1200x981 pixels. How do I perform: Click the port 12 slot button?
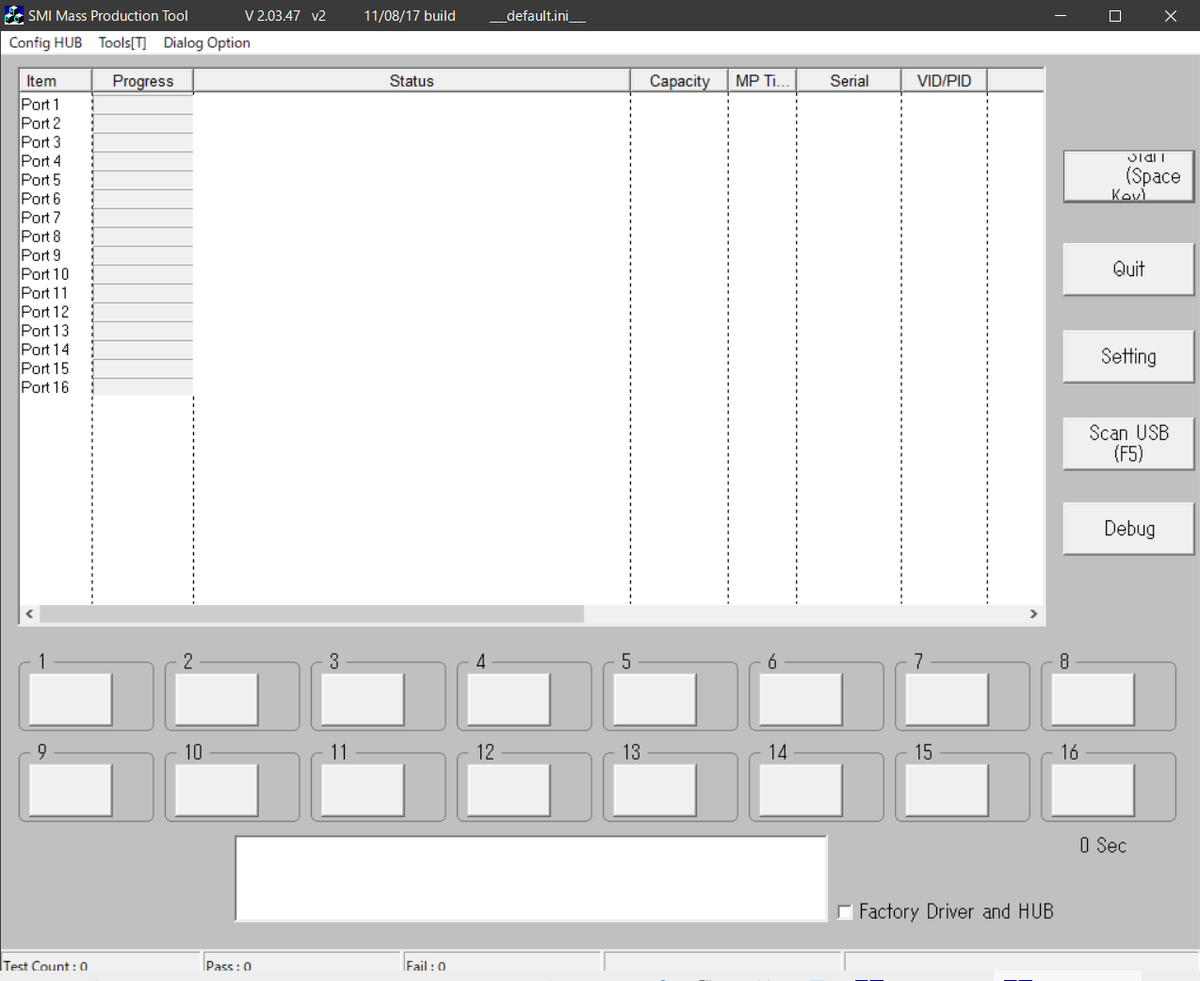coord(508,790)
